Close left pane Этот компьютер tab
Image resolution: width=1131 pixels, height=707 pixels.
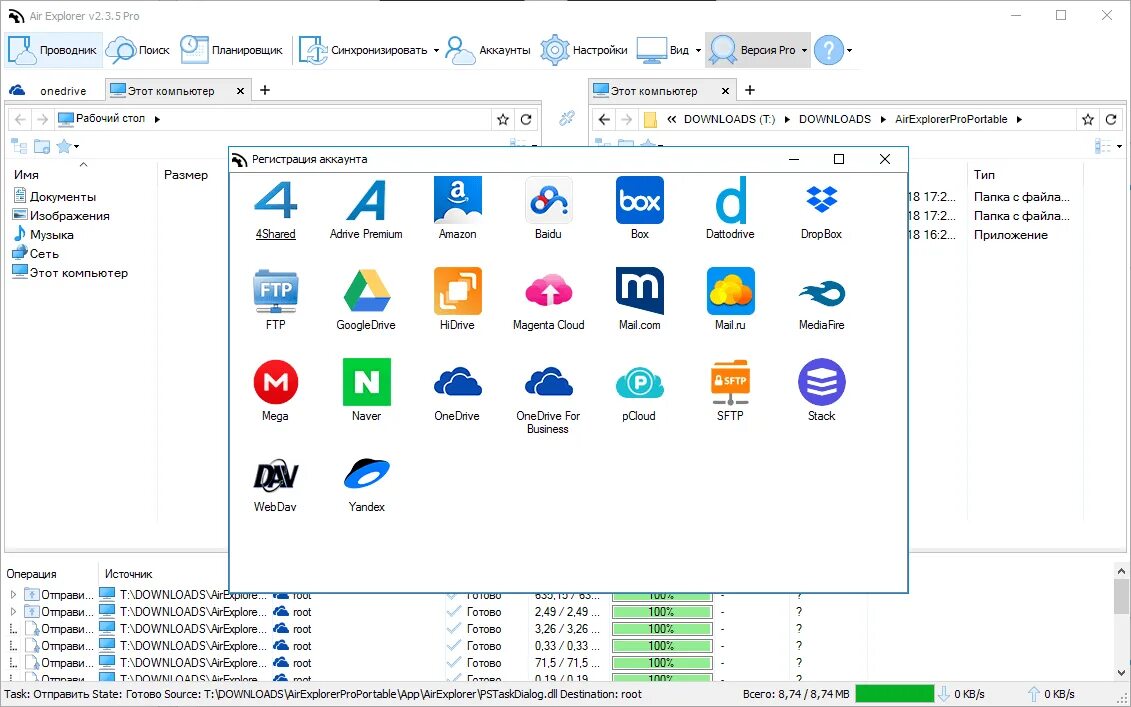point(240,91)
